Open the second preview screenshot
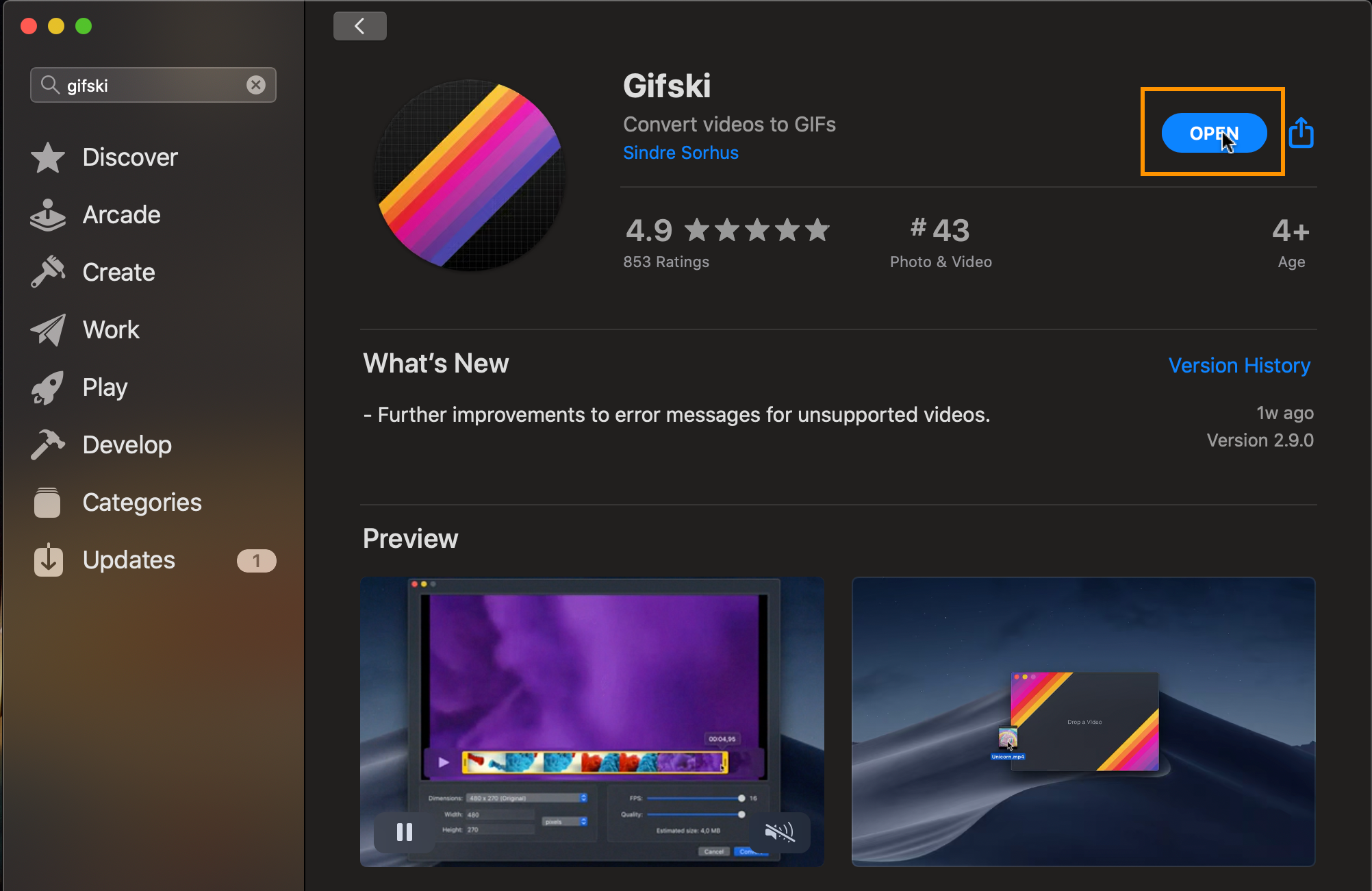The width and height of the screenshot is (1372, 891). pyautogui.click(x=1083, y=721)
